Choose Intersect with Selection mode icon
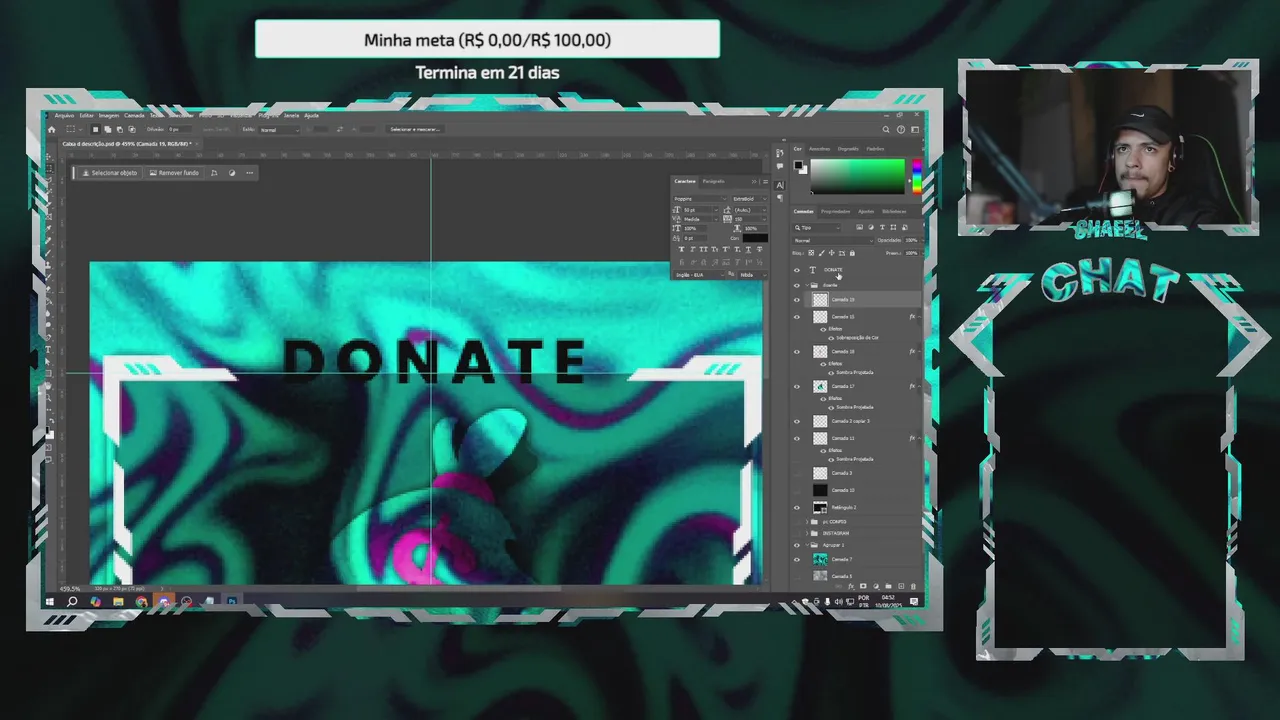Screen dimensions: 1280x720 tap(132, 129)
